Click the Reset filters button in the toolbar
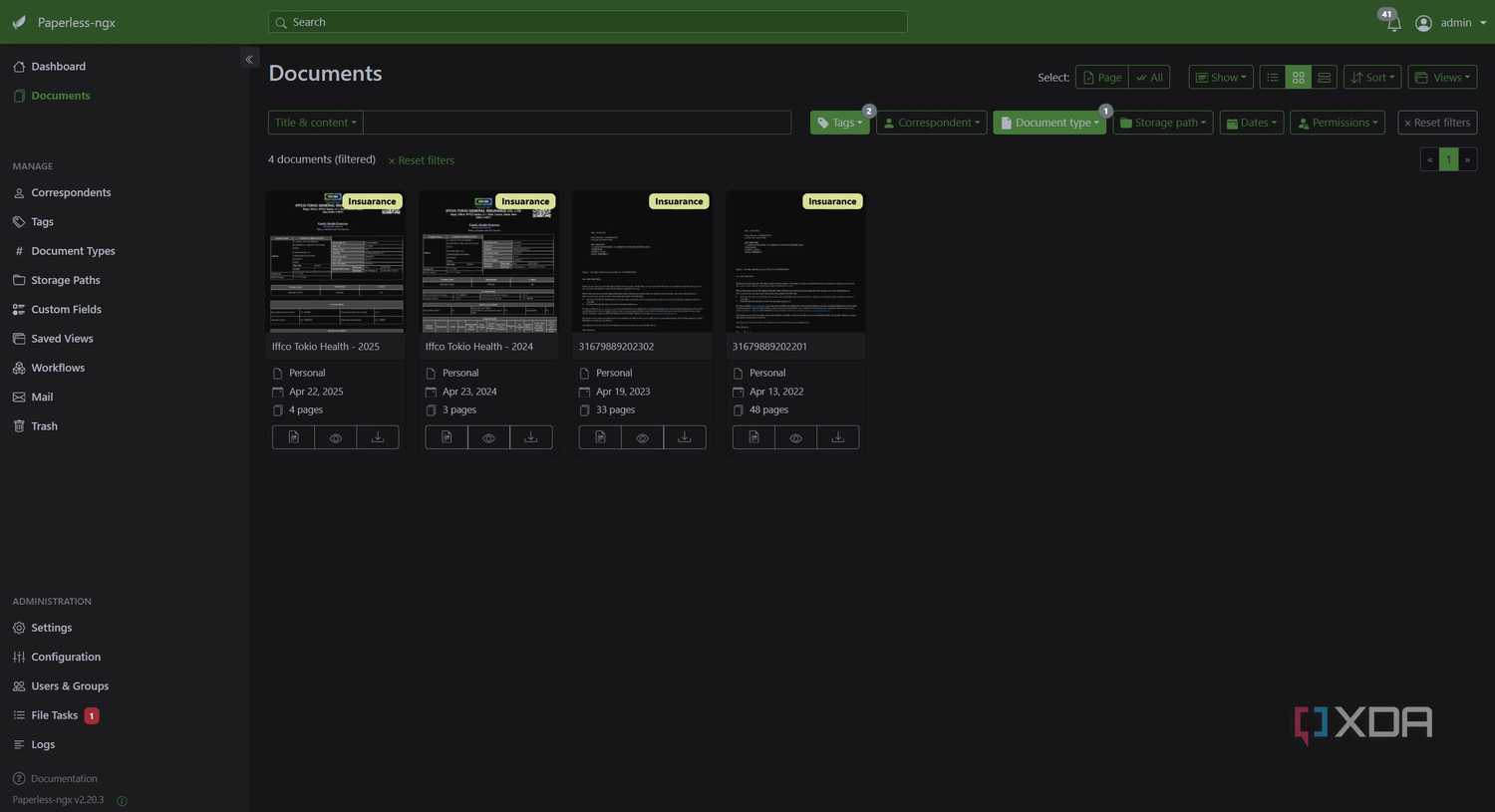Viewport: 1495px width, 812px height. 1437,123
